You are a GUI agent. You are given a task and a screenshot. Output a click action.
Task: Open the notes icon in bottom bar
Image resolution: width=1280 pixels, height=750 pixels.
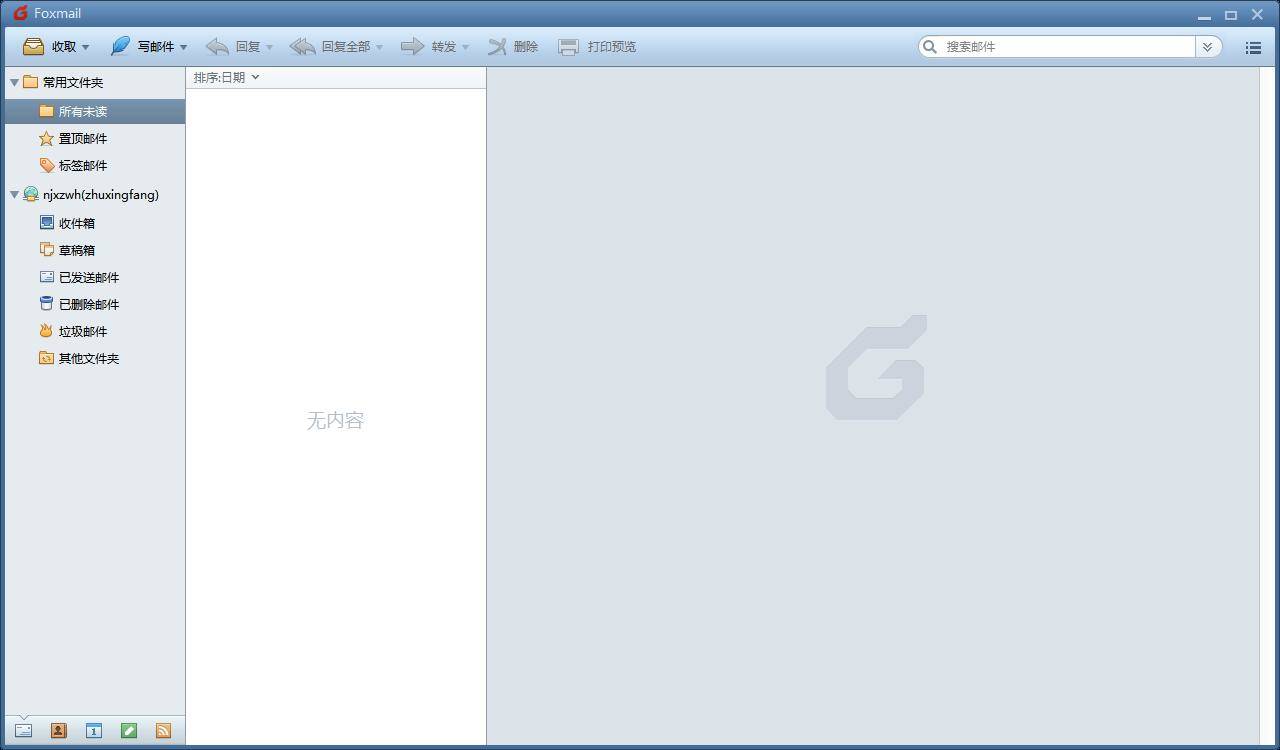[129, 731]
